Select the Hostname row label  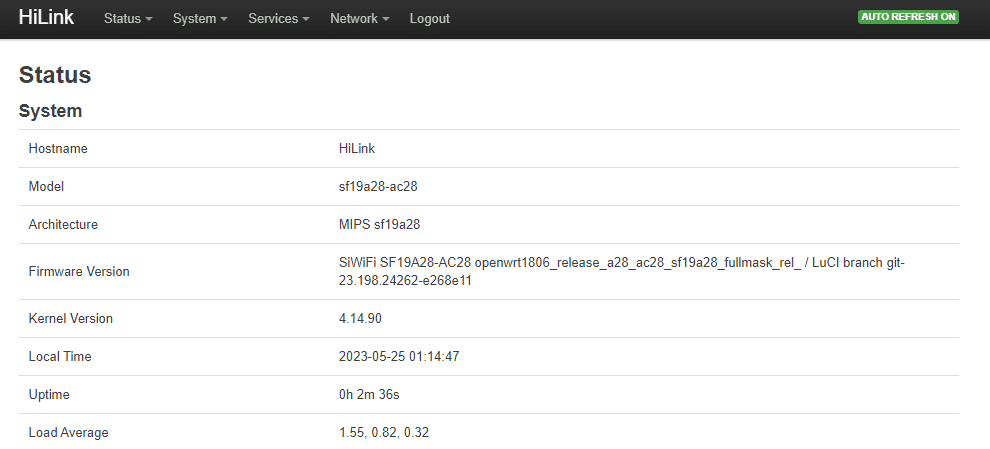point(58,149)
